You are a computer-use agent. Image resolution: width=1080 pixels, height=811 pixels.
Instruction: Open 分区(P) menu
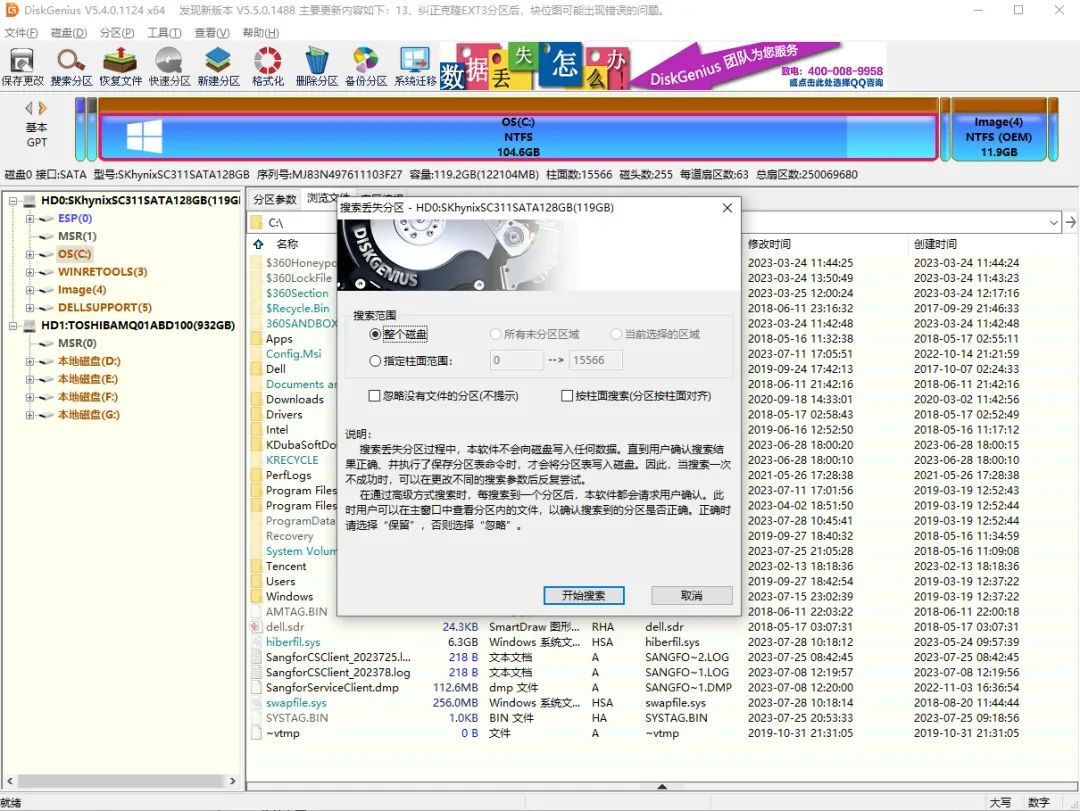[x=116, y=32]
